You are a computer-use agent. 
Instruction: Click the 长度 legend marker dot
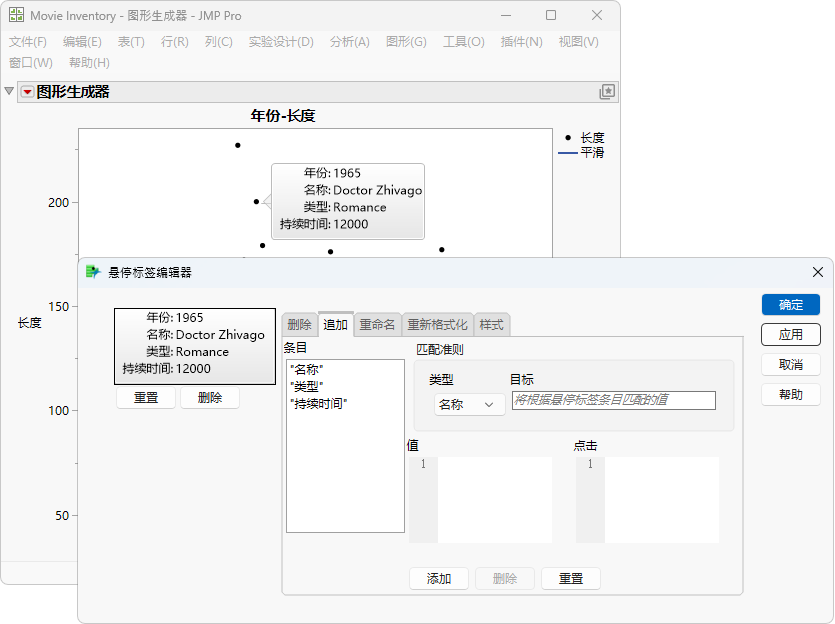[x=568, y=138]
